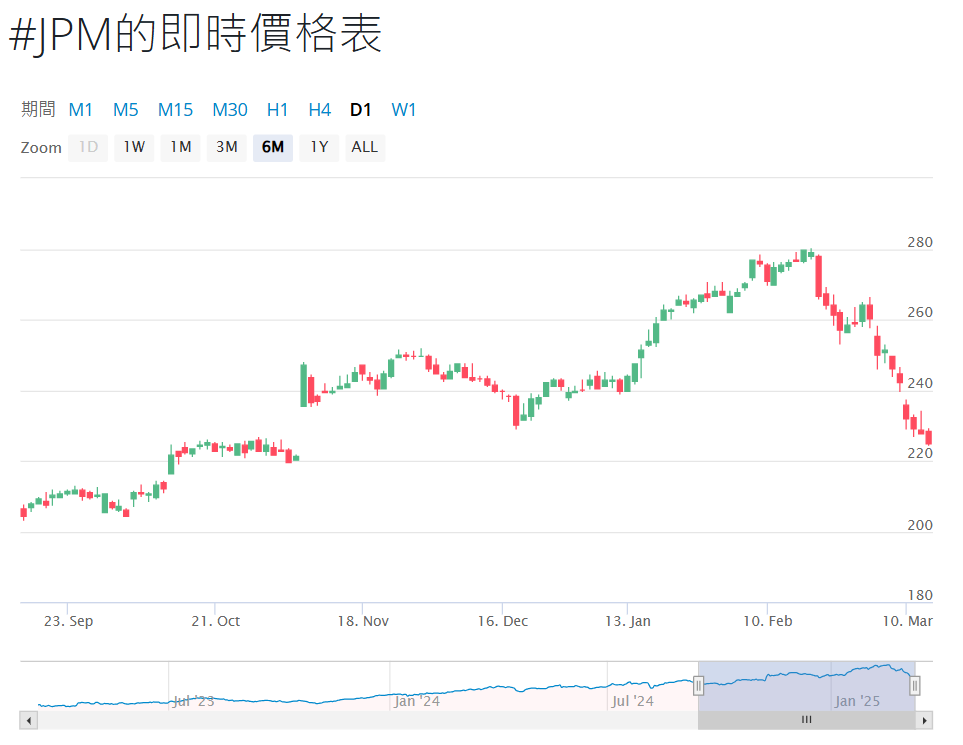This screenshot has height=745, width=963.
Task: Click the disabled 1D zoom button
Action: point(88,148)
